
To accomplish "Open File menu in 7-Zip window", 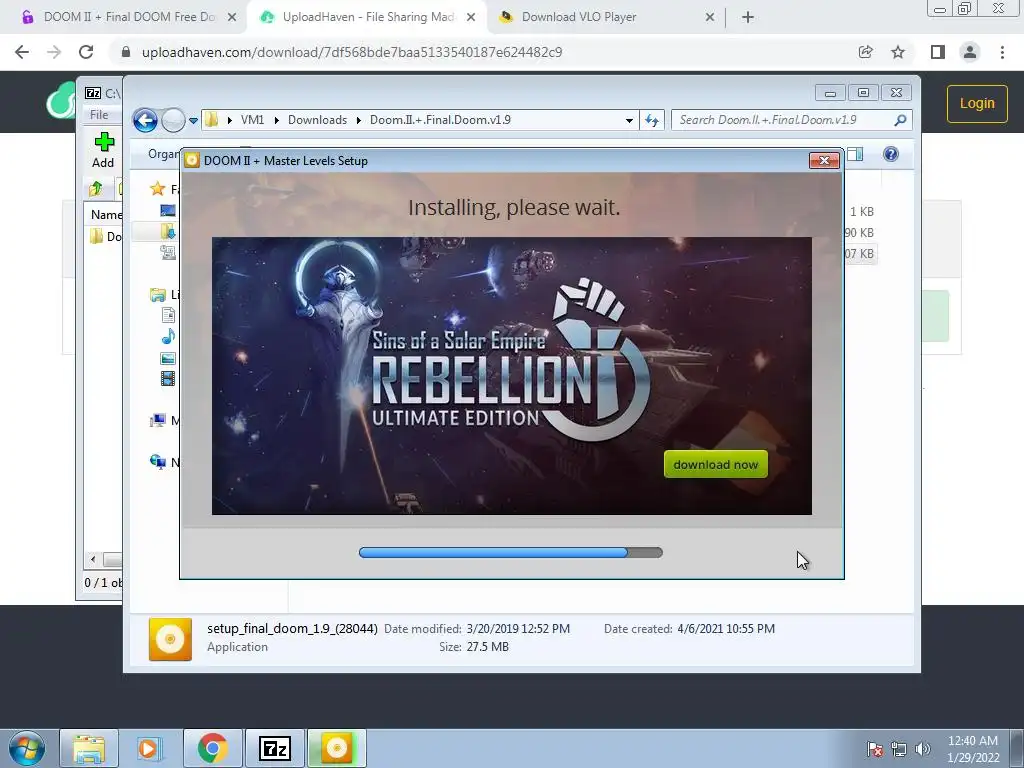I will pyautogui.click(x=99, y=115).
